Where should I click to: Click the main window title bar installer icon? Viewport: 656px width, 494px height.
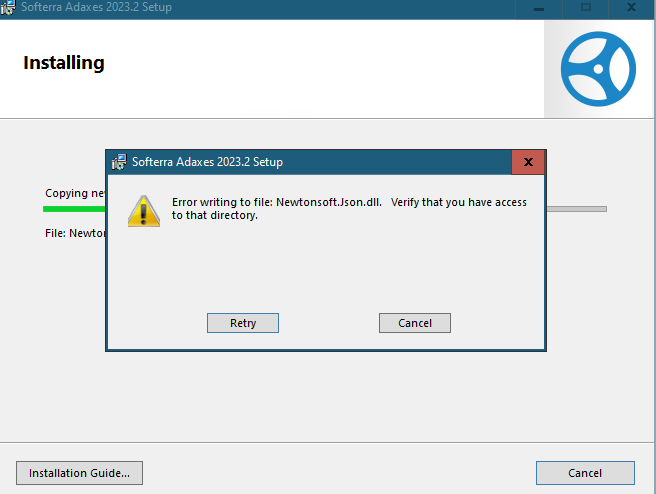(x=8, y=7)
